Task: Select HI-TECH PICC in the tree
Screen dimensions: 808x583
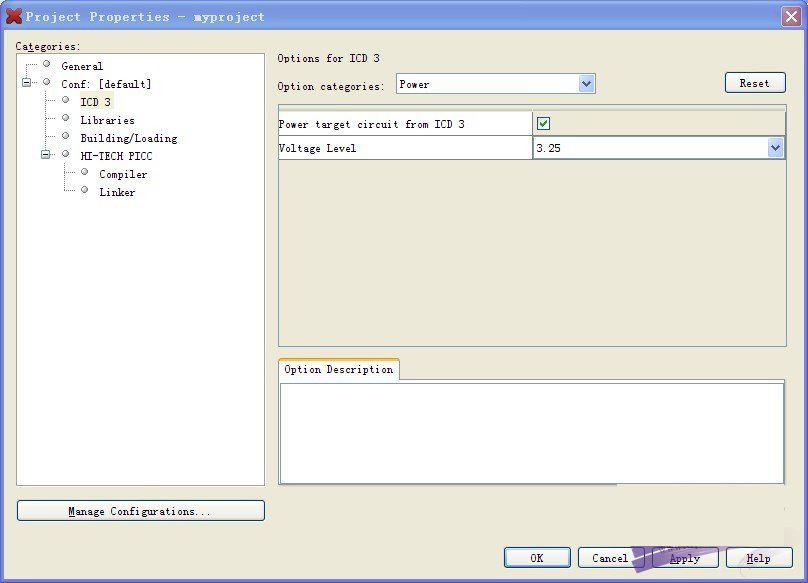Action: tap(116, 156)
